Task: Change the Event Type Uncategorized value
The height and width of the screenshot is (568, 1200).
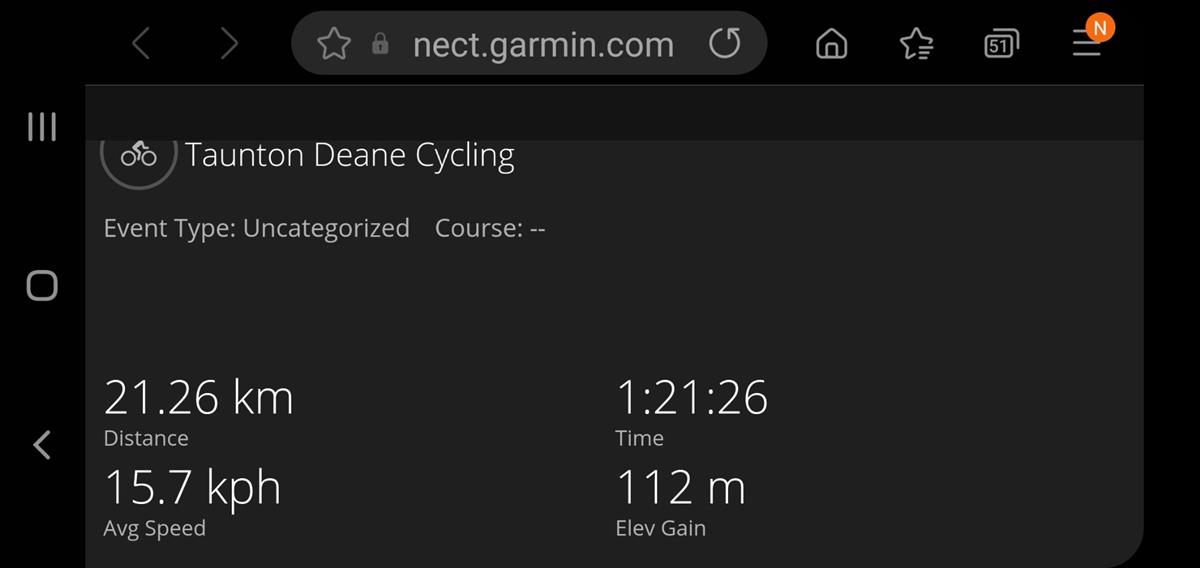Action: click(x=326, y=228)
